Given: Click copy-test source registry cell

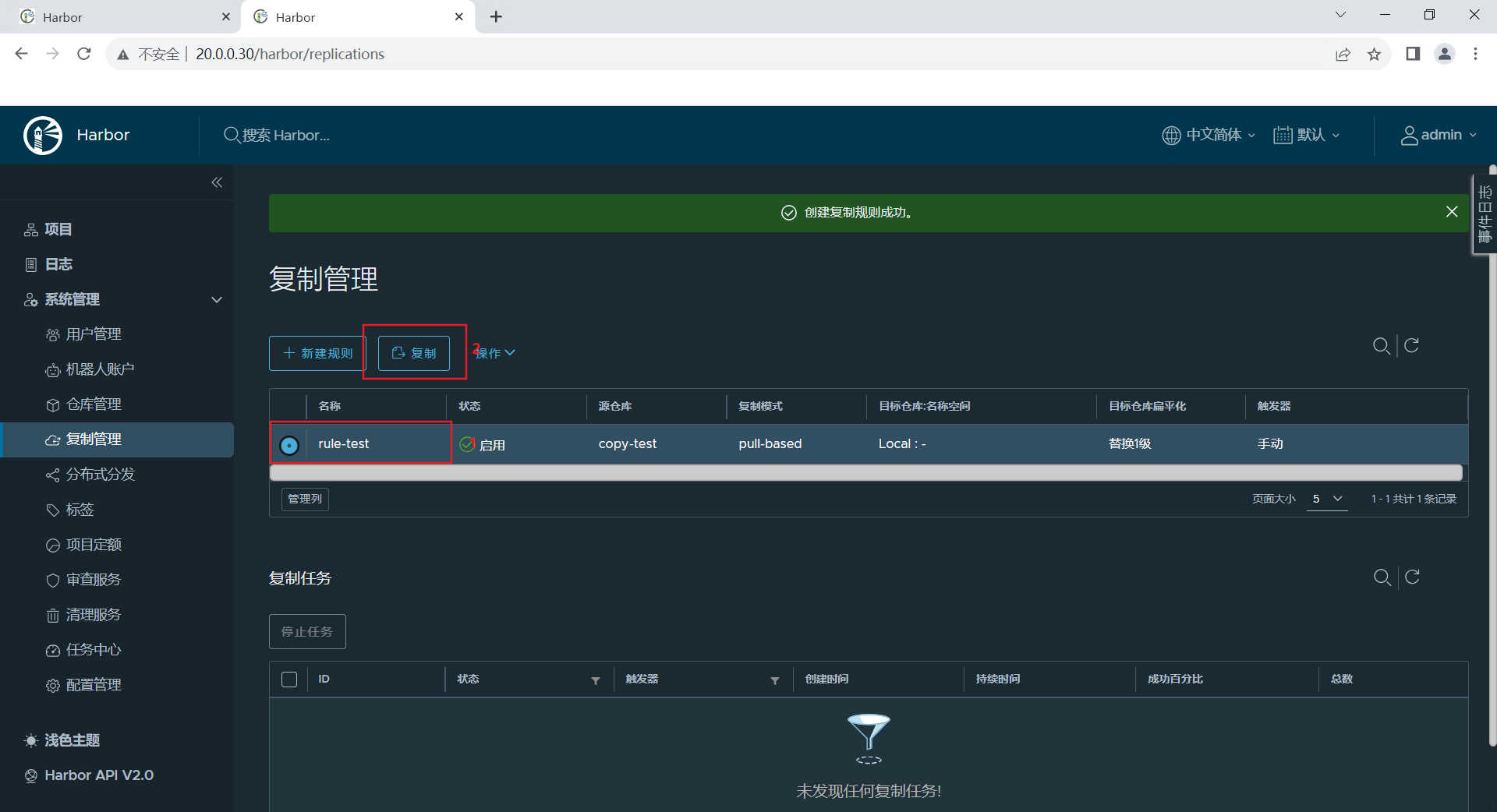Looking at the screenshot, I should (628, 443).
